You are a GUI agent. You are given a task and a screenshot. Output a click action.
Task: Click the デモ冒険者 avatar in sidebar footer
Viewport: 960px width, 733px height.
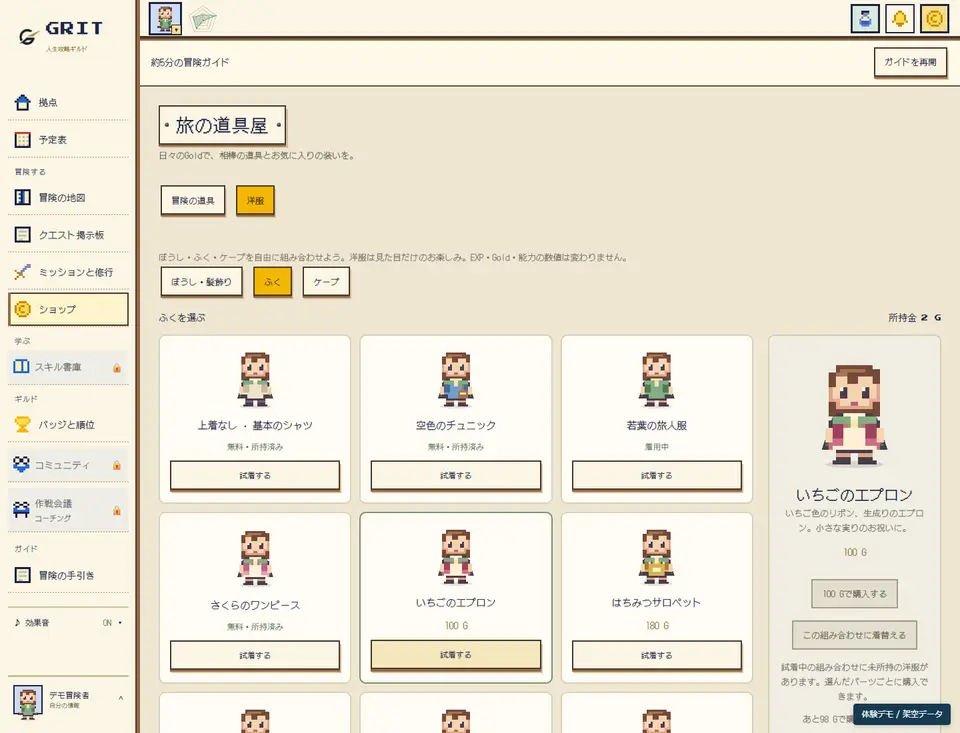[x=28, y=701]
